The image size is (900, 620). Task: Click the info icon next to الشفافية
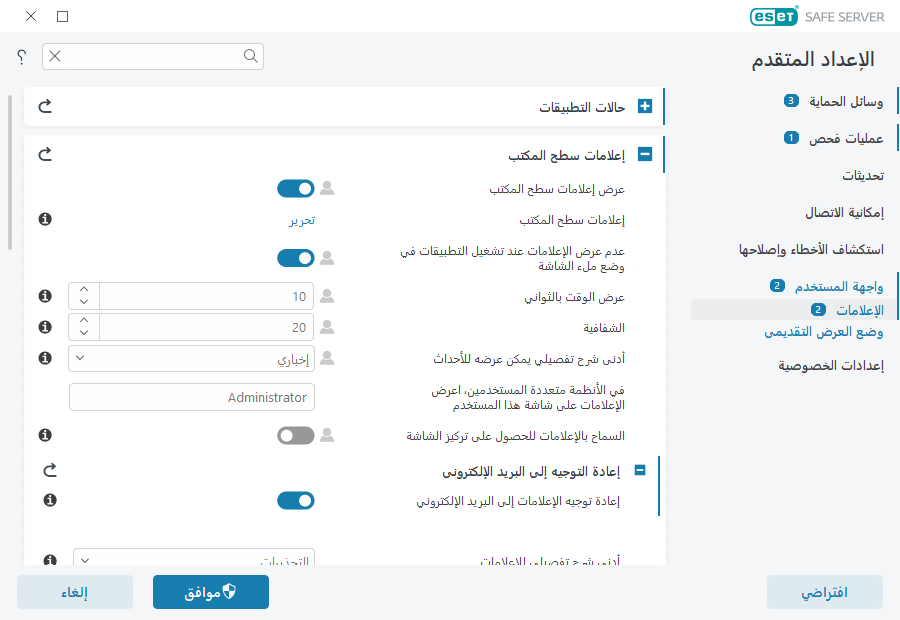tap(44, 327)
